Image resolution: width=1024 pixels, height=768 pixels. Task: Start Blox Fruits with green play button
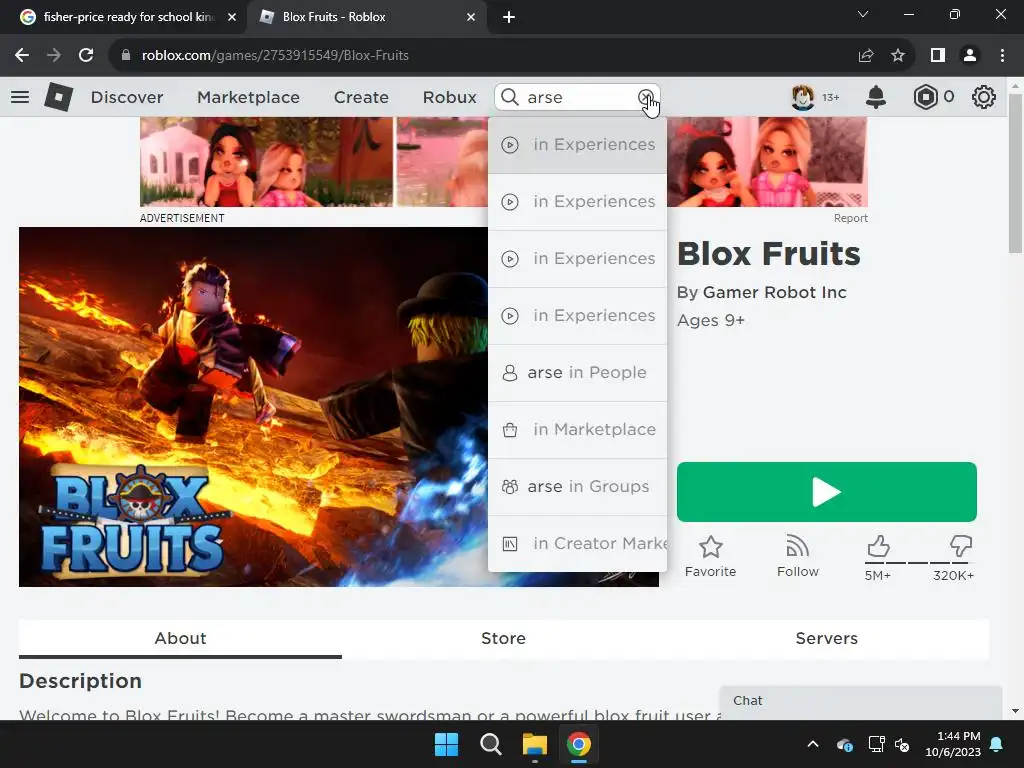(x=827, y=492)
